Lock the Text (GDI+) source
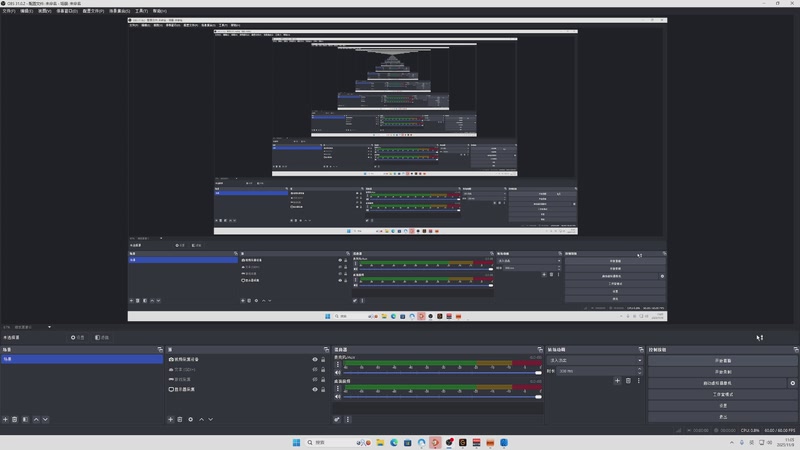Viewport: 800px width, 450px height. coord(323,369)
